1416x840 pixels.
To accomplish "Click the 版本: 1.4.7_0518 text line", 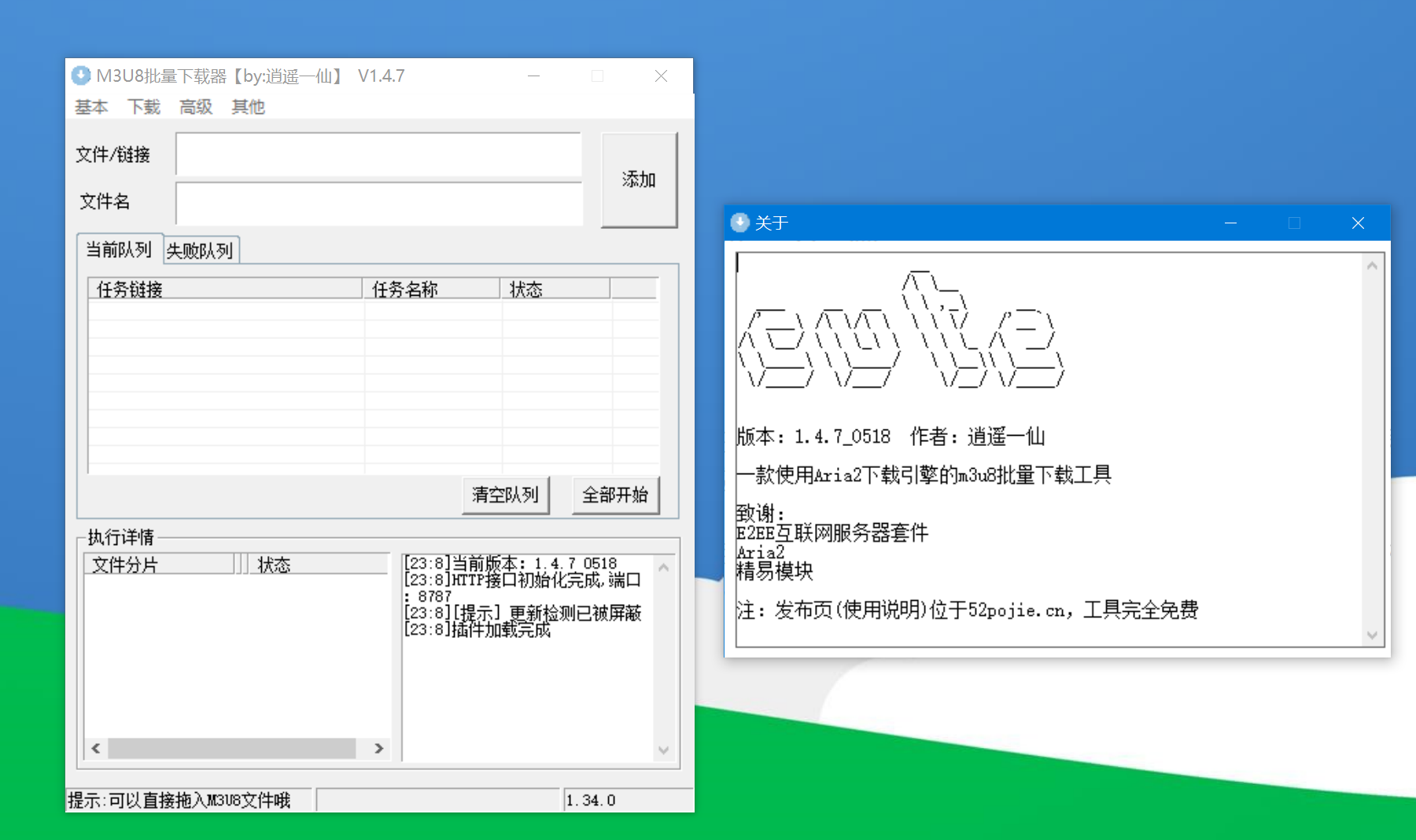I will coord(813,437).
